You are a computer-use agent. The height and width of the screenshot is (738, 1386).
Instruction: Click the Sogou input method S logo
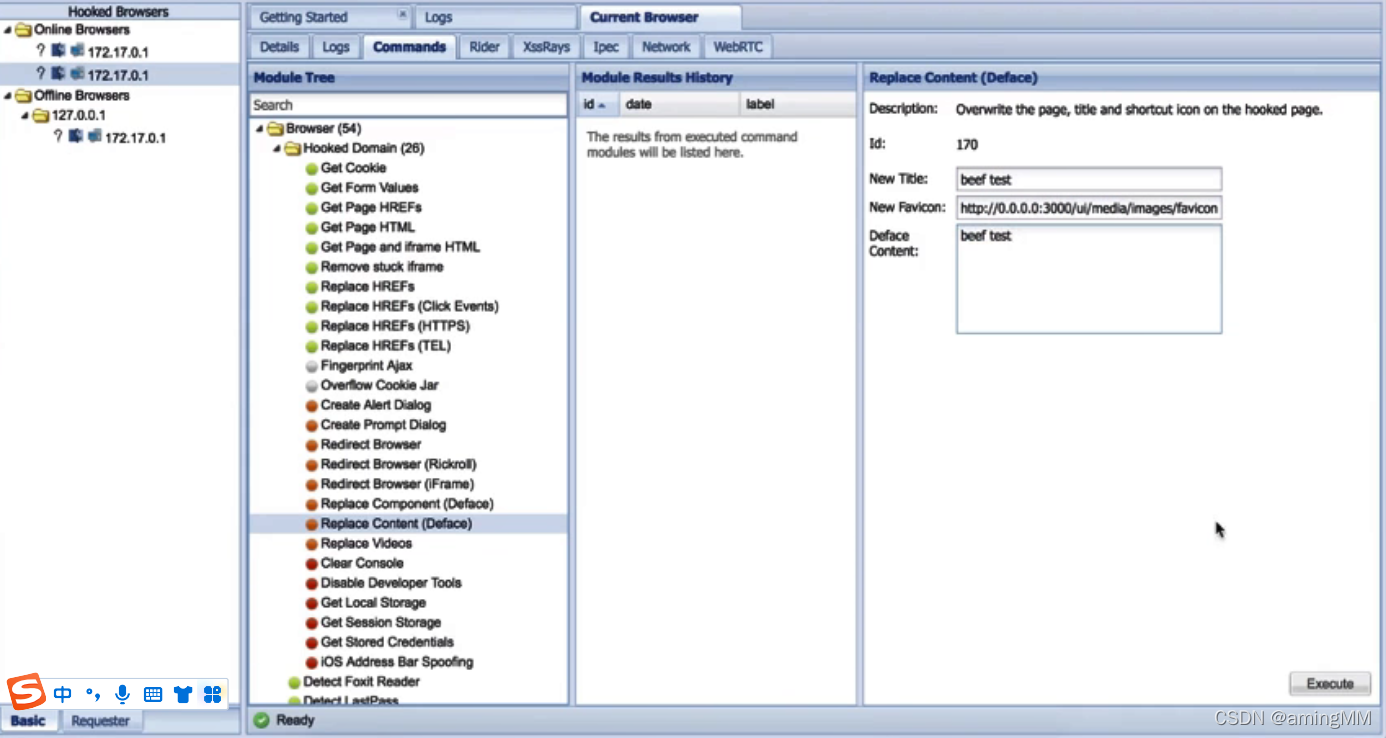[x=26, y=692]
